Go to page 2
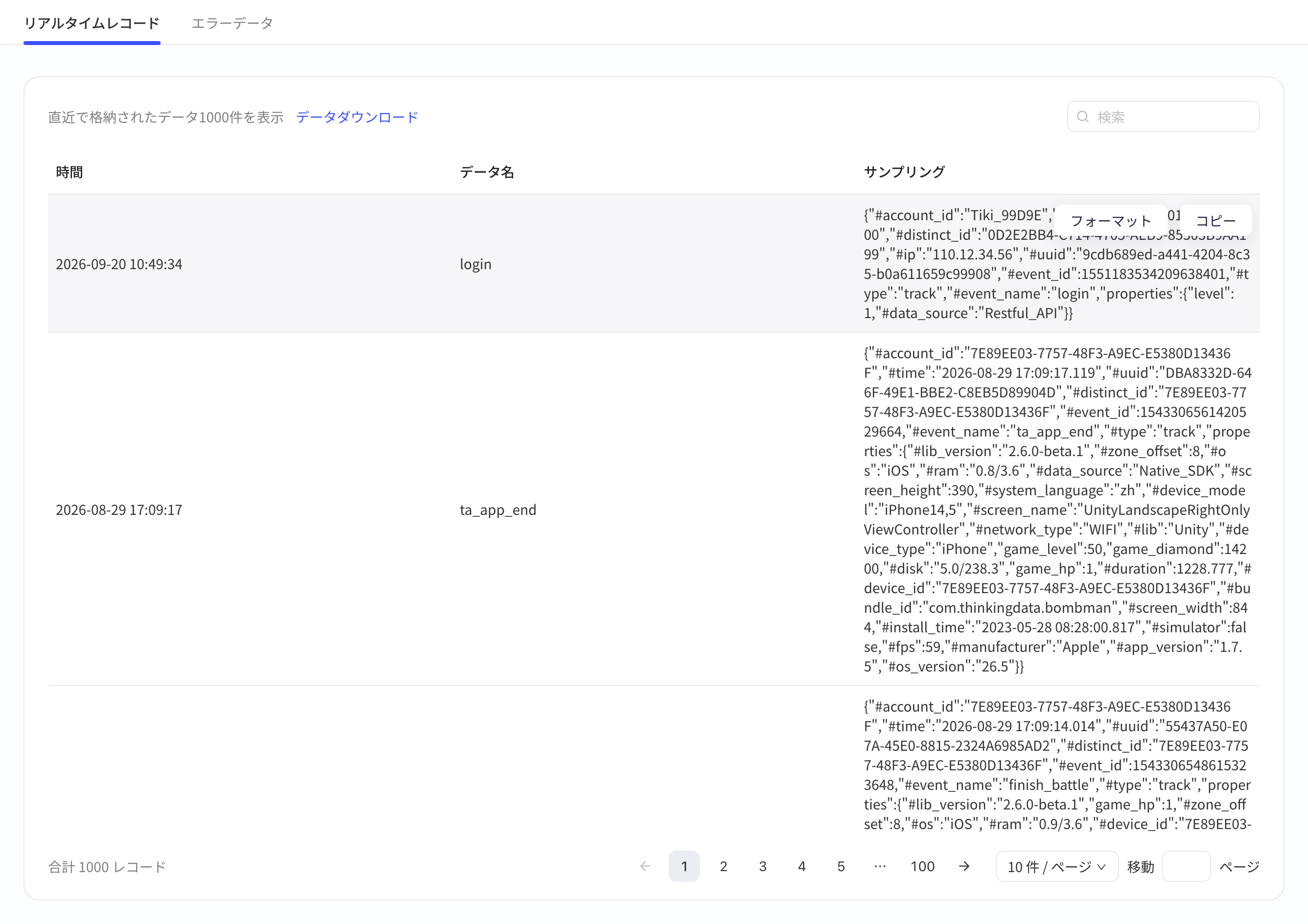Viewport: 1308px width, 924px height. click(x=724, y=866)
